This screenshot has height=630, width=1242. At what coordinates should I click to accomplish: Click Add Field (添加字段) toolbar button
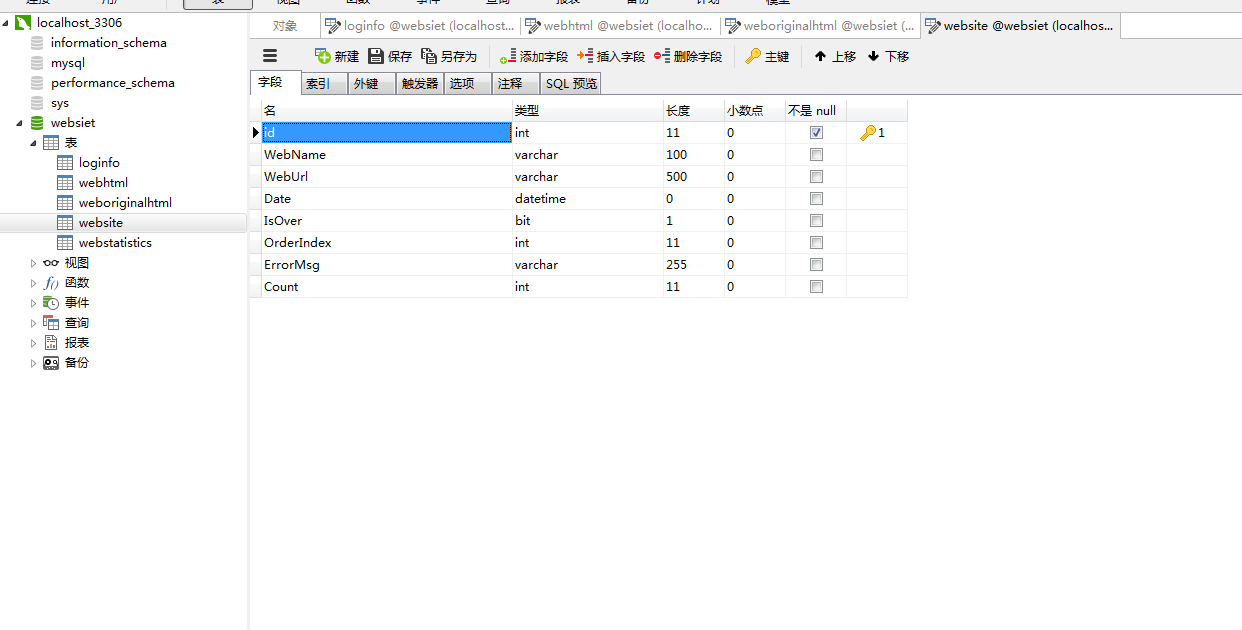point(534,56)
